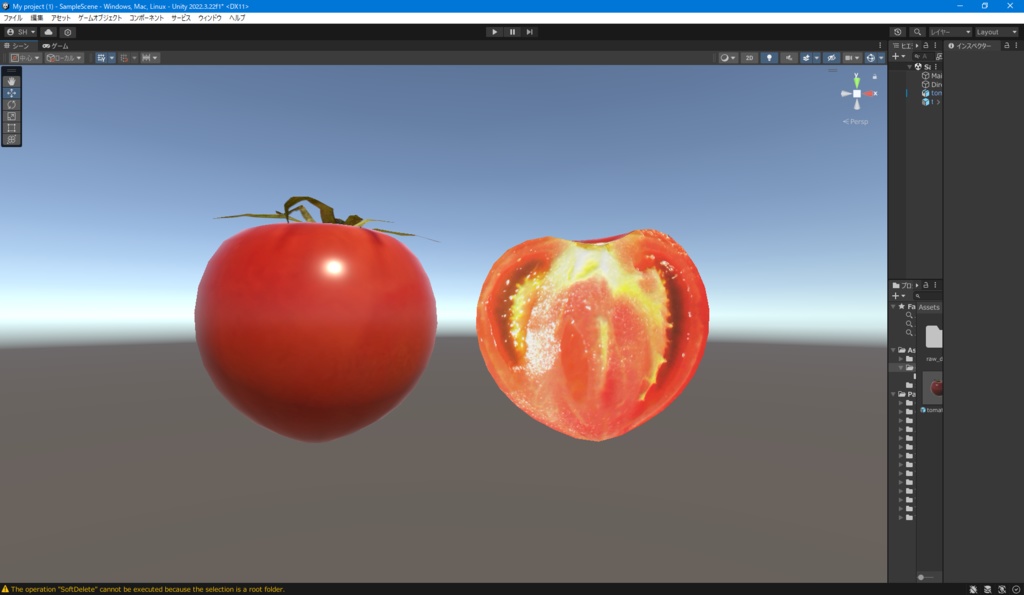Select the Move tool

click(11, 93)
